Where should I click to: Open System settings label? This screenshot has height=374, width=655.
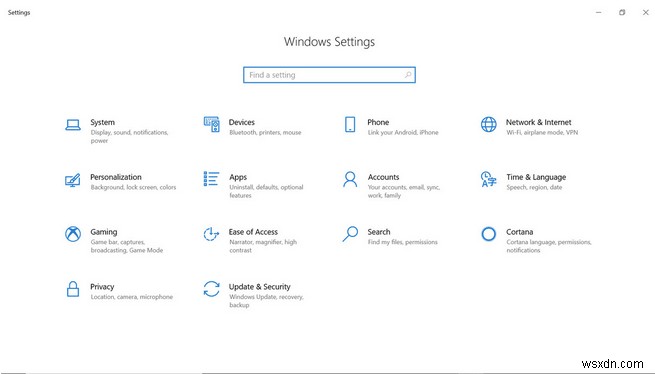[102, 122]
